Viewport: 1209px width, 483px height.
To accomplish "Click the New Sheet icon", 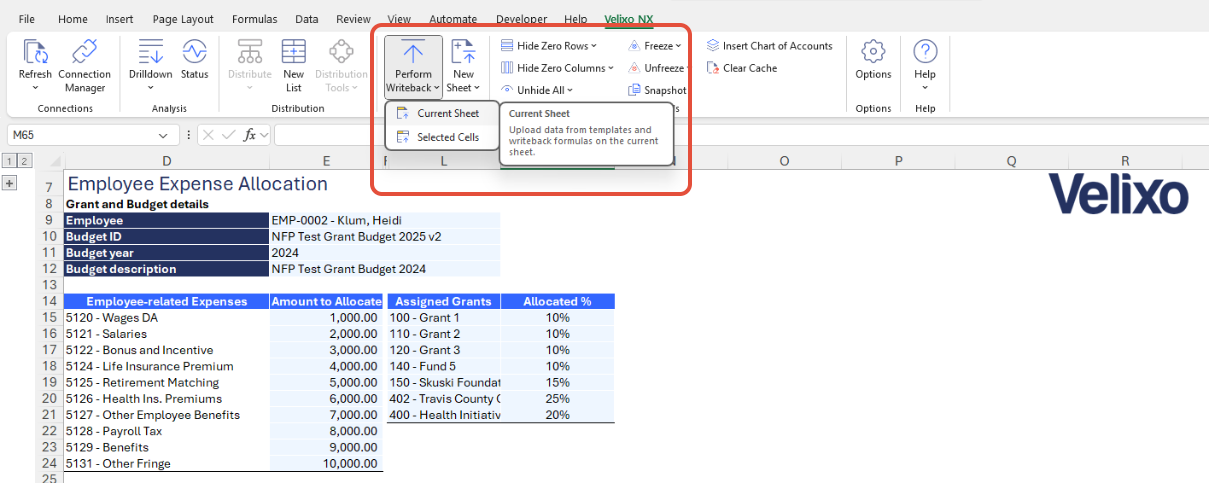I will (x=463, y=52).
